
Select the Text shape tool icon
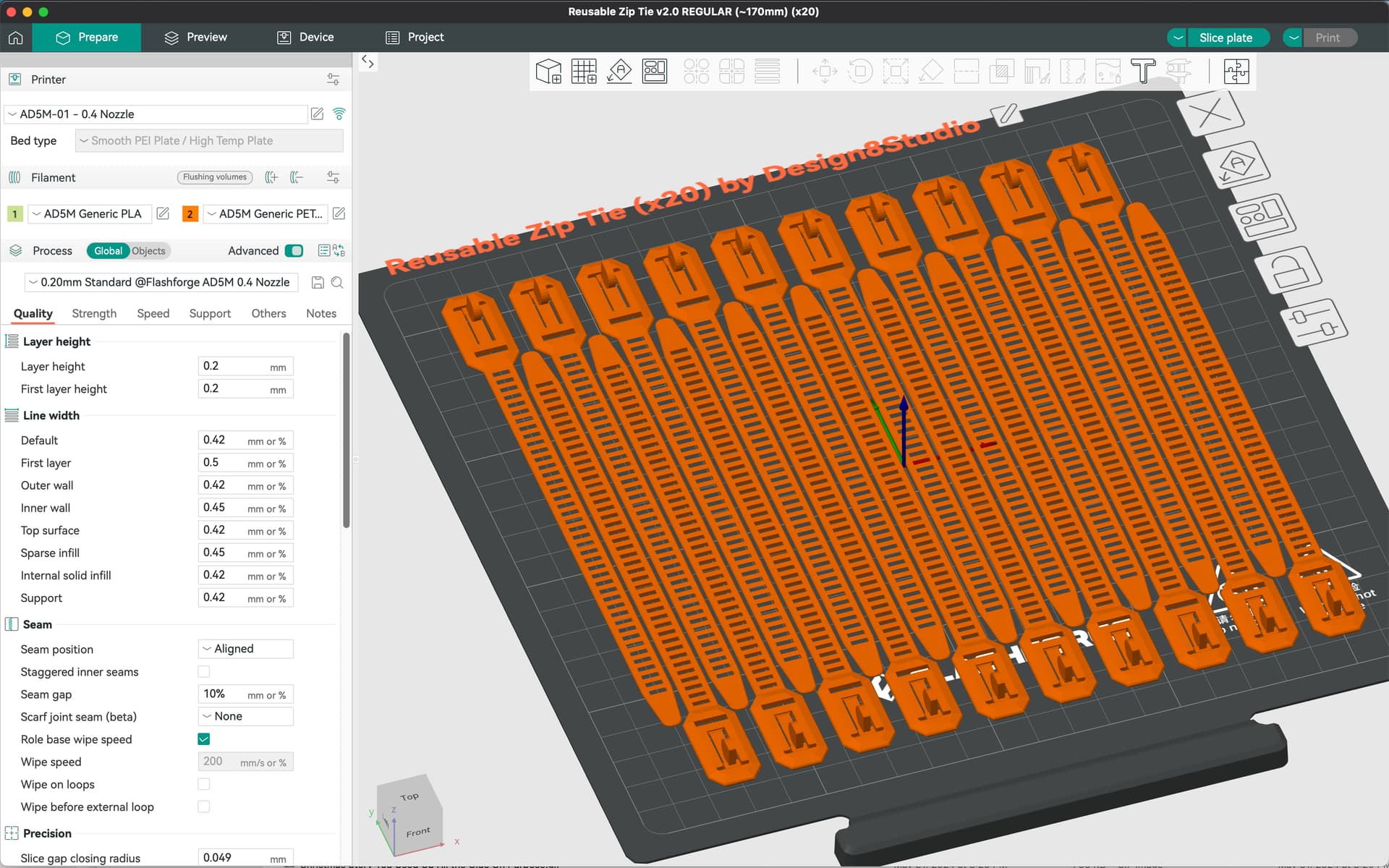tap(1143, 71)
